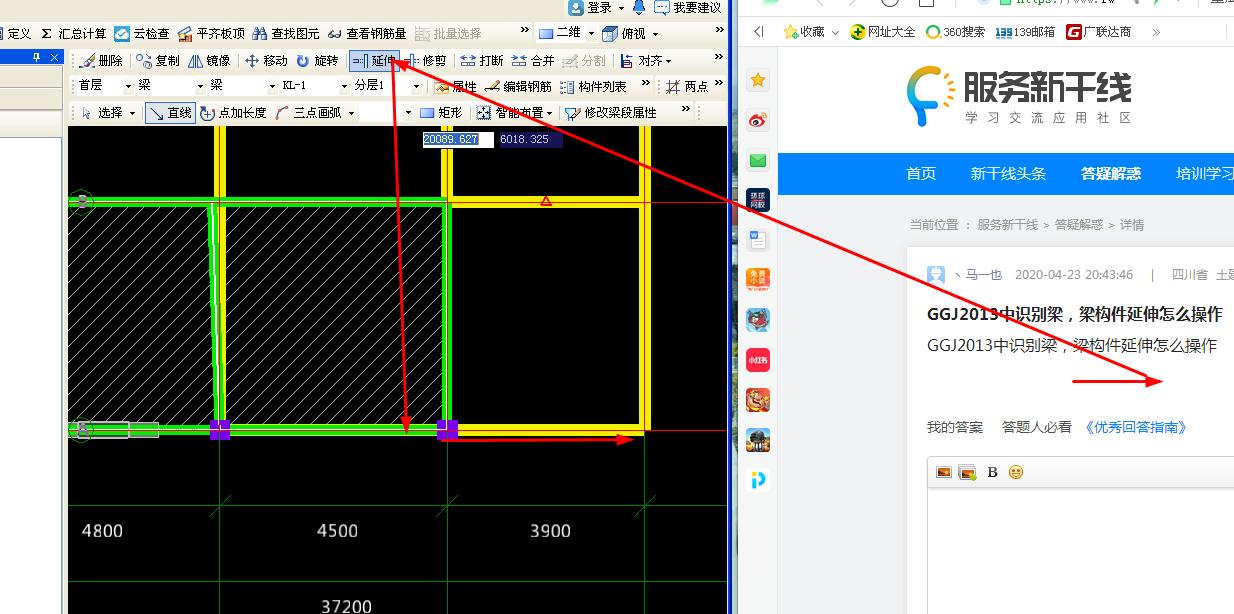This screenshot has height=614, width=1234.
Task: Click 修改梁段属性 modify beam segment
Action: [x=611, y=113]
